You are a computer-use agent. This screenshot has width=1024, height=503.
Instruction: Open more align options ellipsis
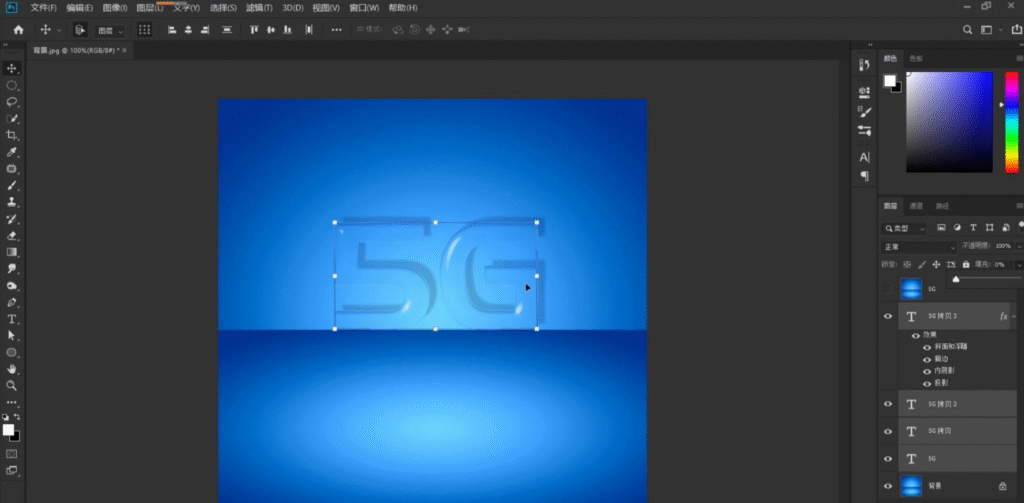coord(336,29)
